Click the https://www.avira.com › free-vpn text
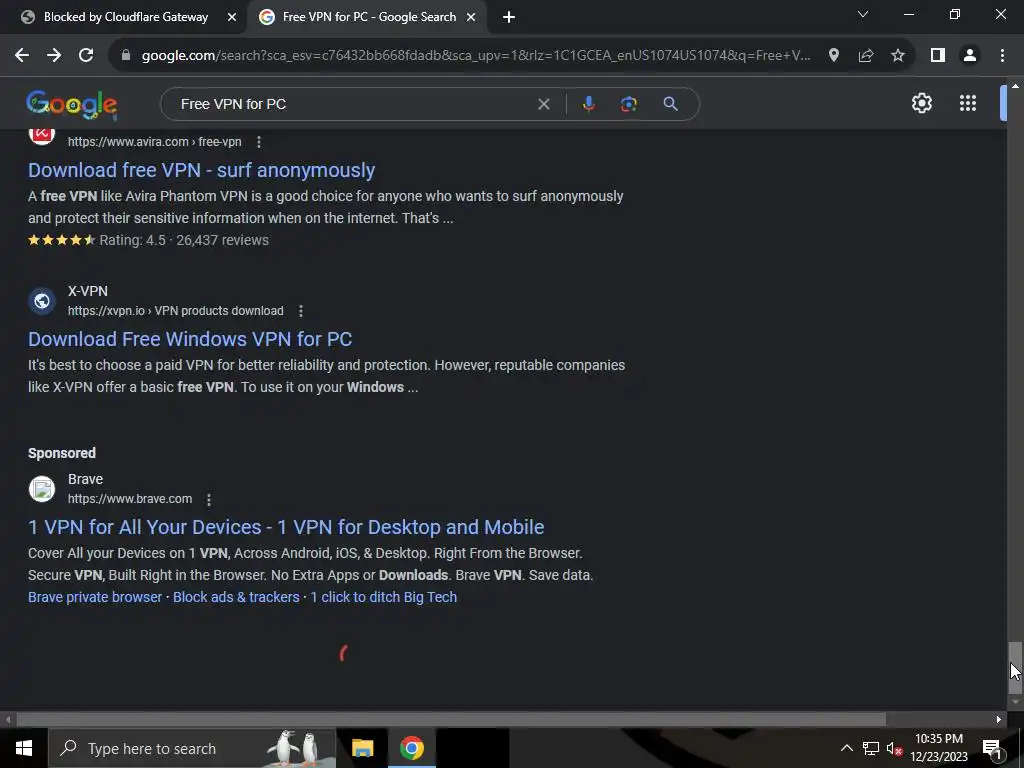Screen dimensions: 1024x768 [x=155, y=142]
